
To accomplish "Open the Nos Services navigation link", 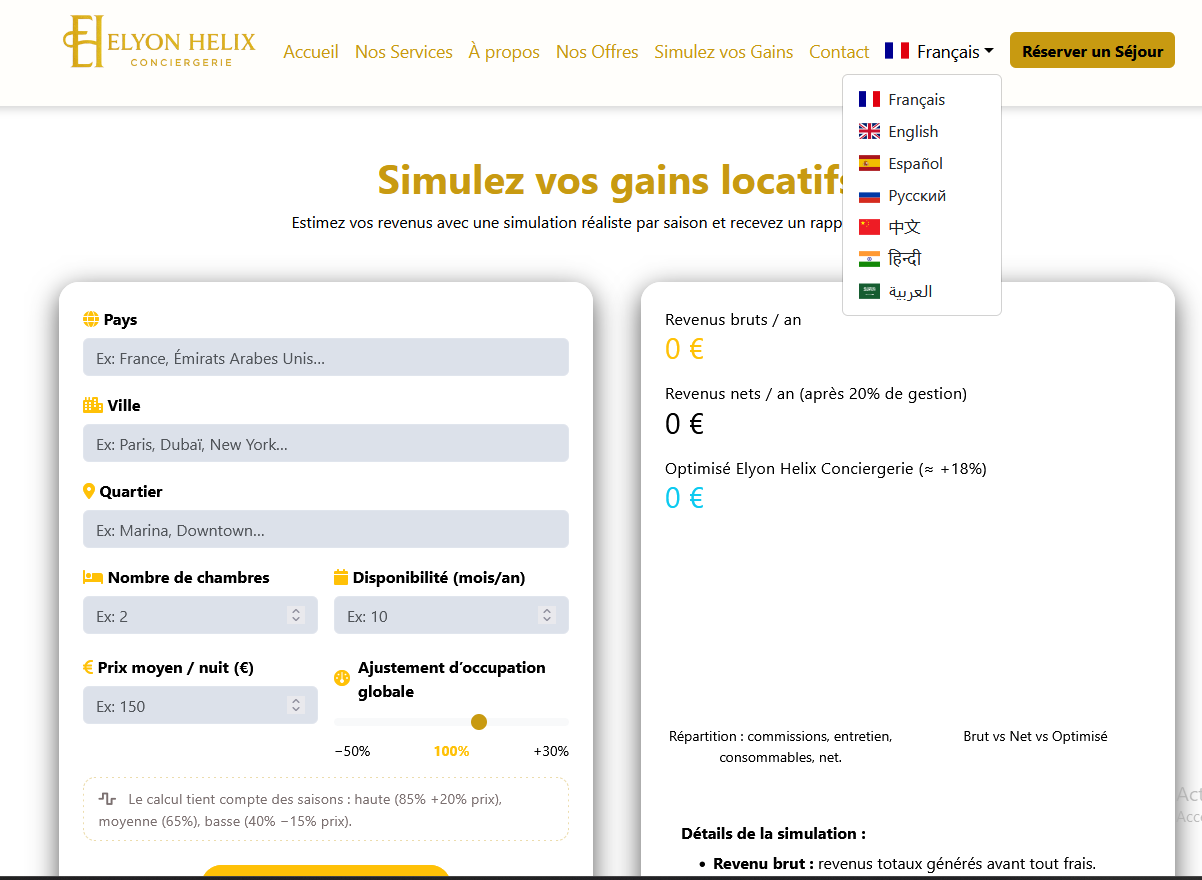I will click(x=403, y=52).
